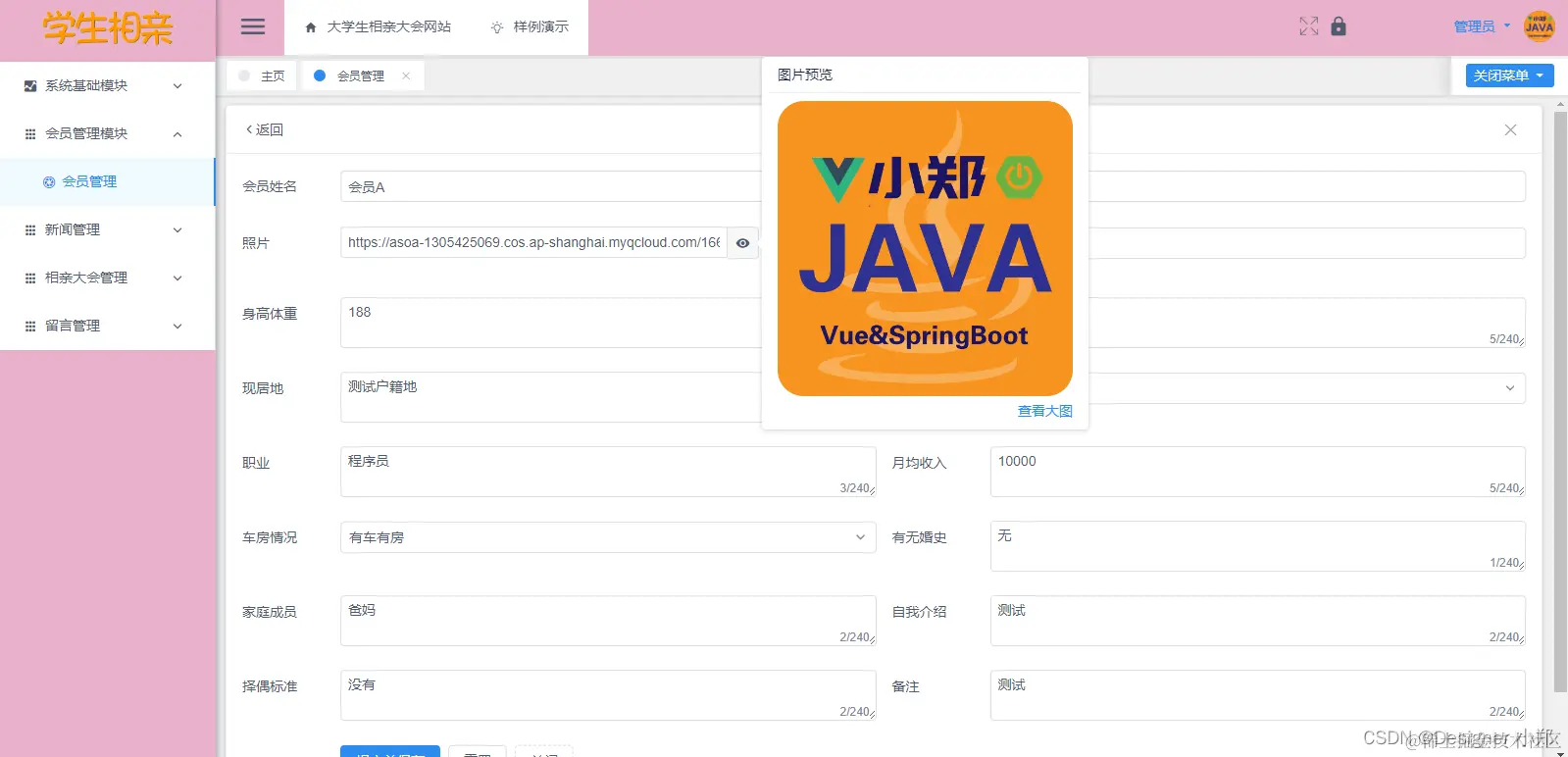Click the 照片 URL input field
The width and height of the screenshot is (1568, 757).
(x=533, y=242)
